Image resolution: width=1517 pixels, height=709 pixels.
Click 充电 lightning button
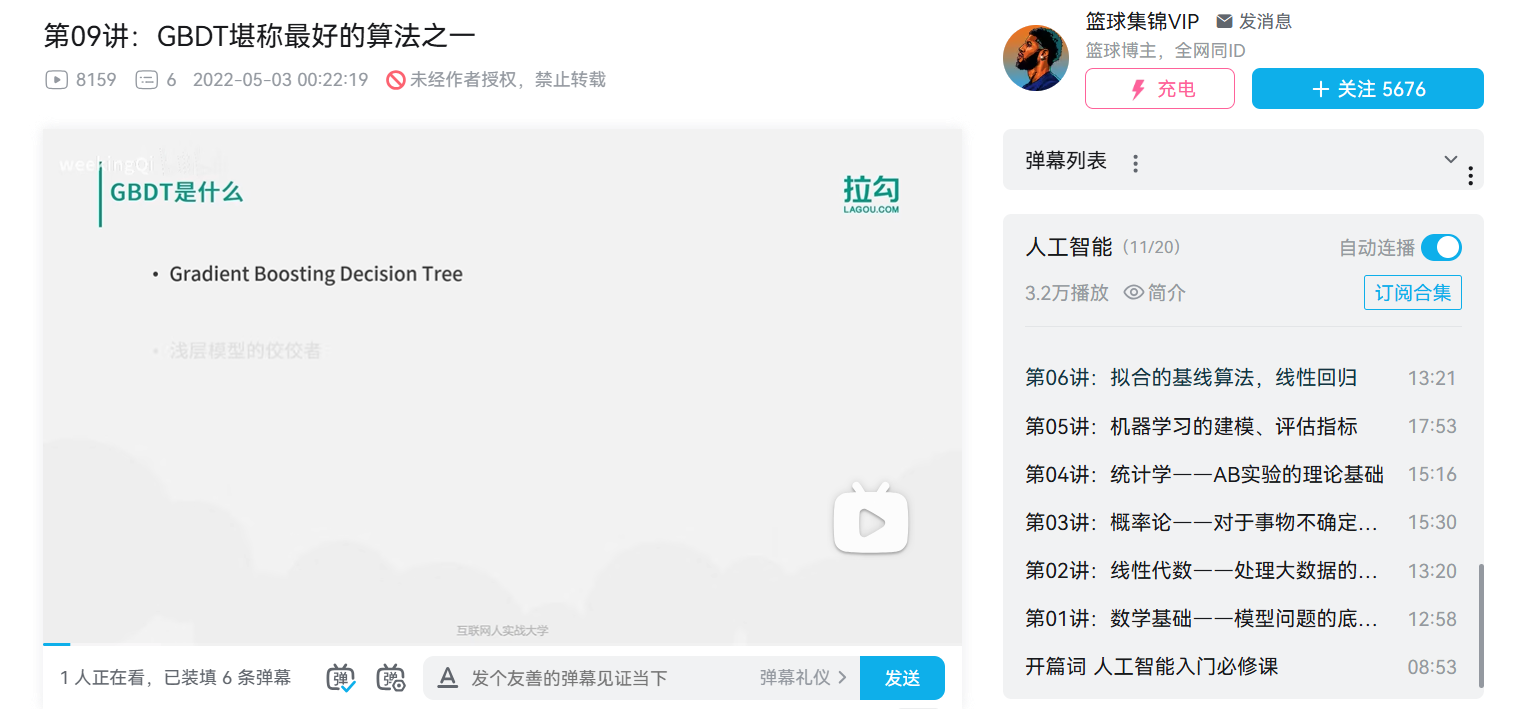pyautogui.click(x=1160, y=89)
